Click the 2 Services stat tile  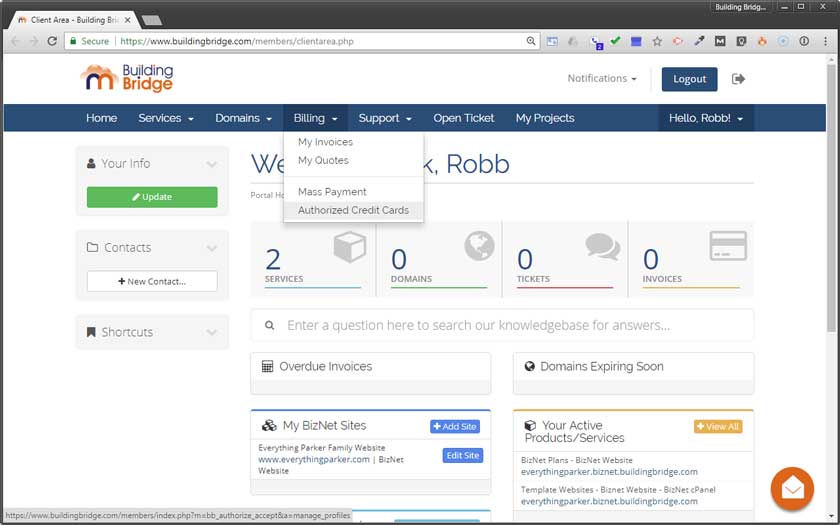[313, 259]
